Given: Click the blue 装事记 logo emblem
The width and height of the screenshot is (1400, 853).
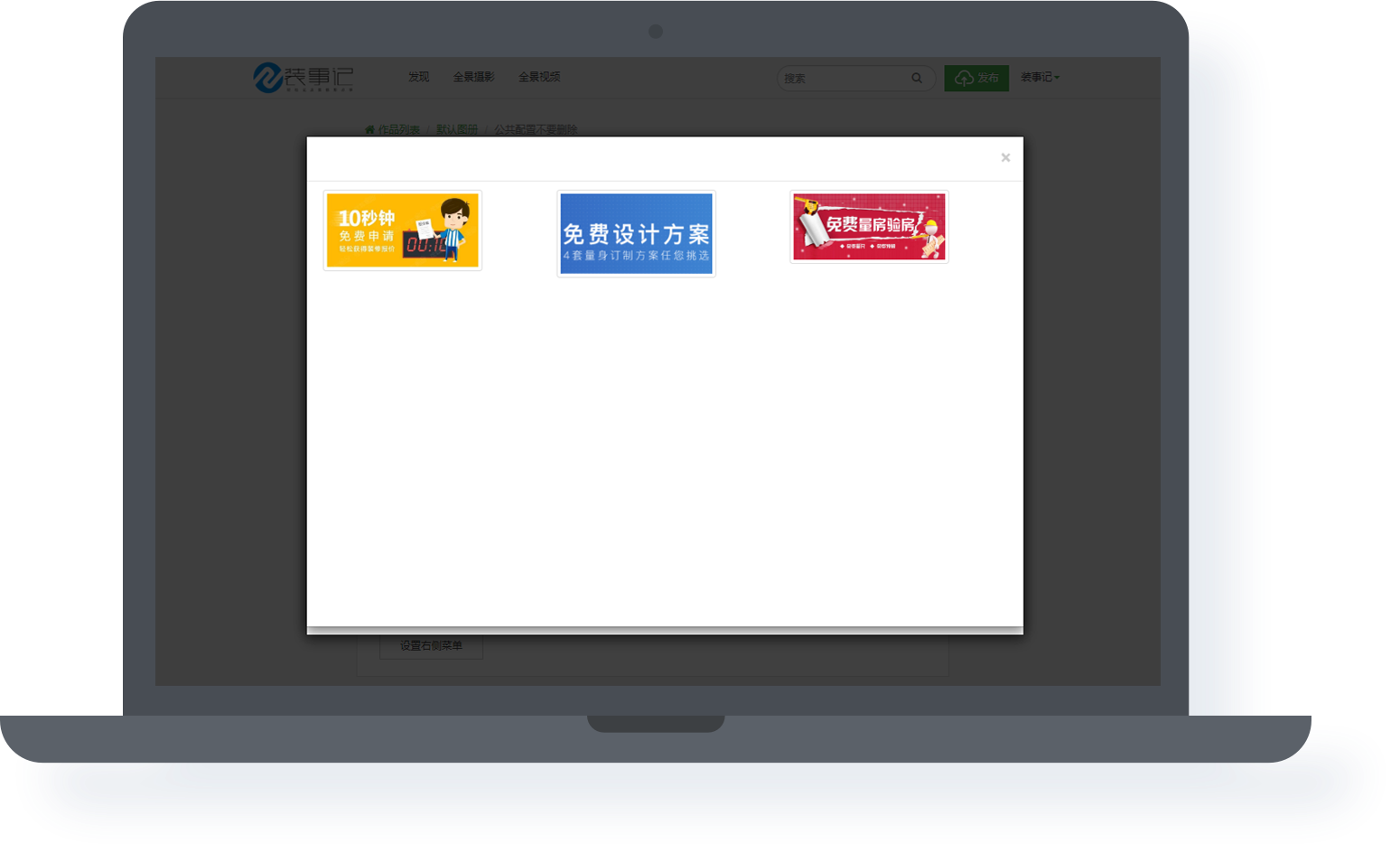Looking at the screenshot, I should pos(268,78).
